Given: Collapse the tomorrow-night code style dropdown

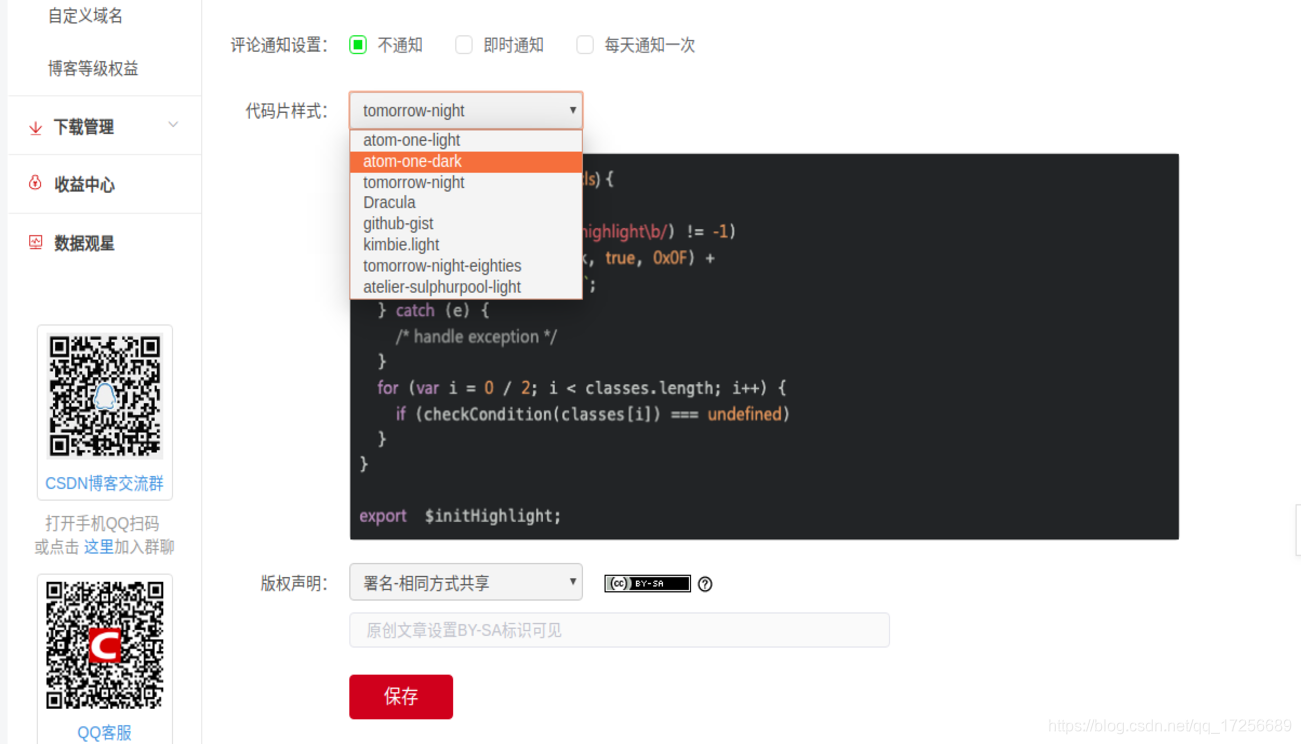Looking at the screenshot, I should point(466,111).
